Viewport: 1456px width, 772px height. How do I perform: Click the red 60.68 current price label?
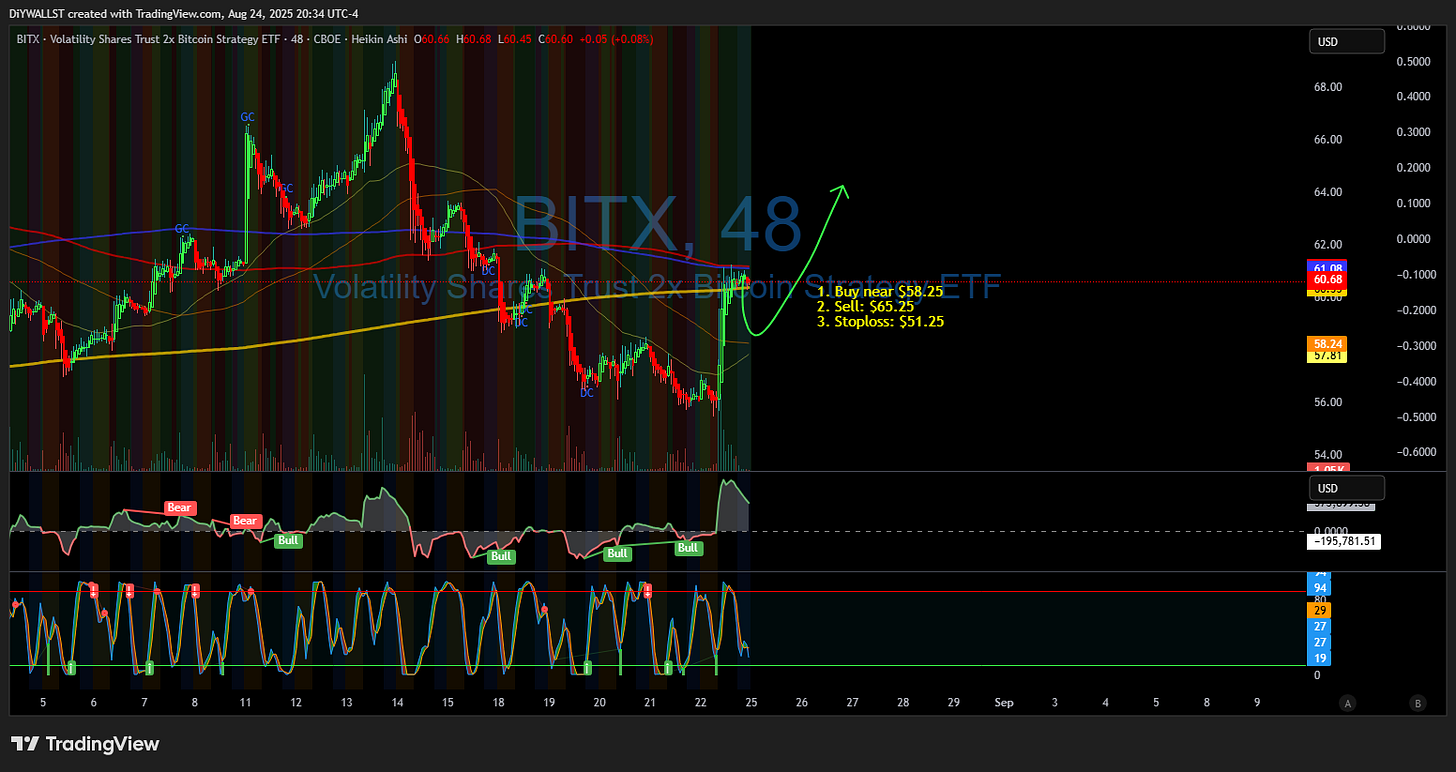[x=1327, y=280]
